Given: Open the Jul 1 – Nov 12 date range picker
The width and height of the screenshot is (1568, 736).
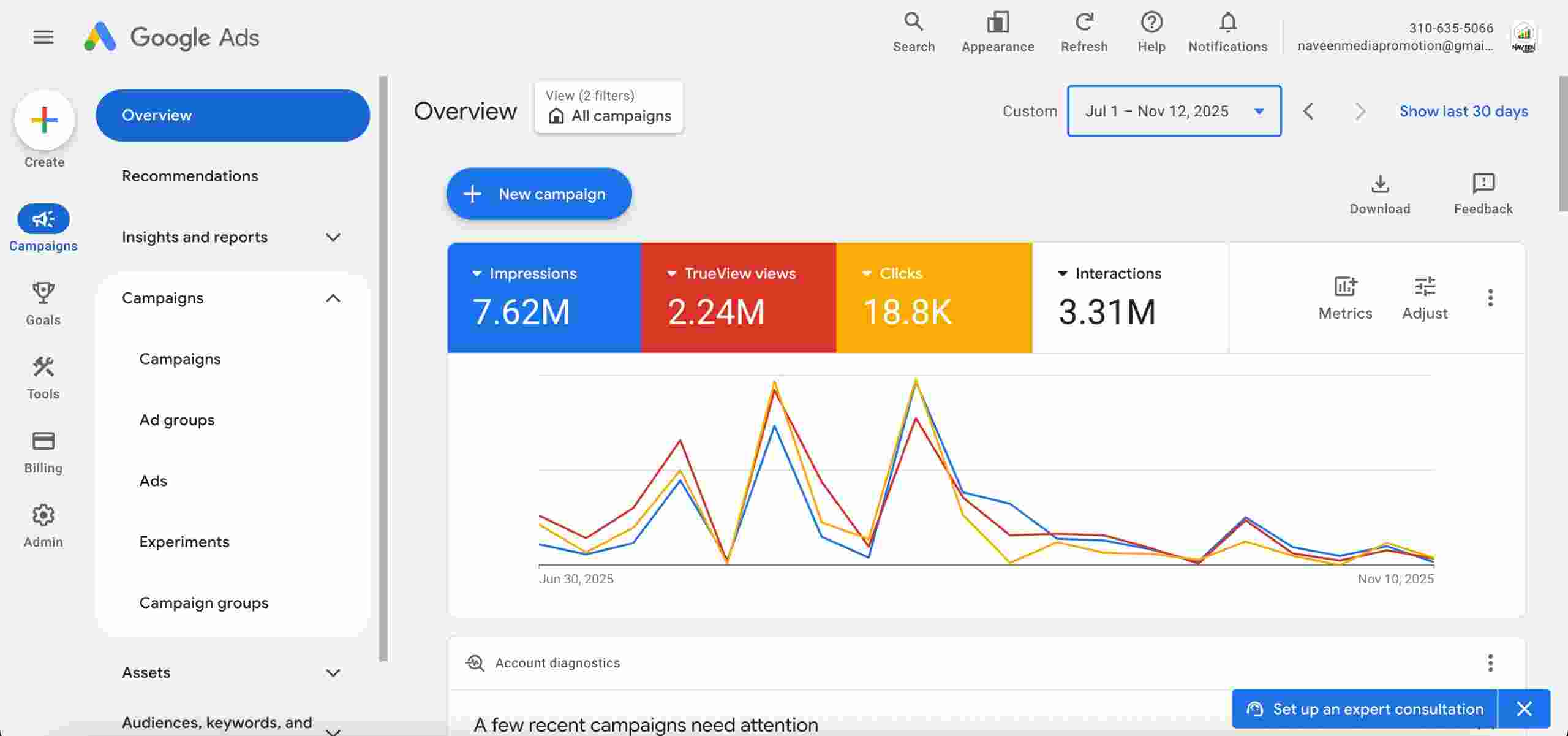Looking at the screenshot, I should tap(1174, 111).
